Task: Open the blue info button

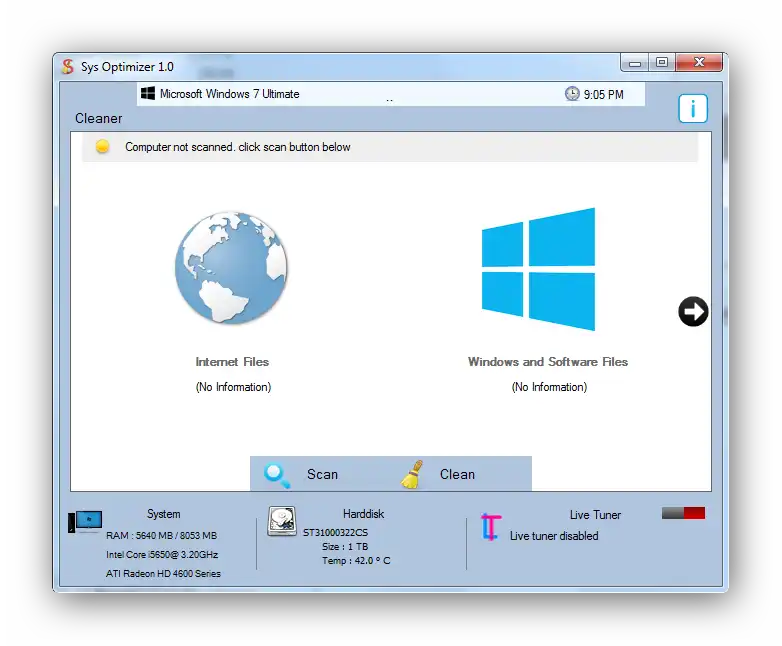Action: point(693,108)
